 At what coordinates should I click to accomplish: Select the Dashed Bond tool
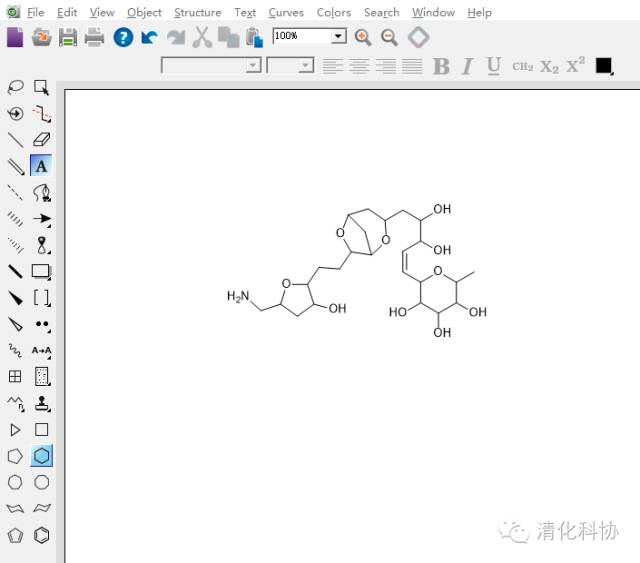coord(16,192)
